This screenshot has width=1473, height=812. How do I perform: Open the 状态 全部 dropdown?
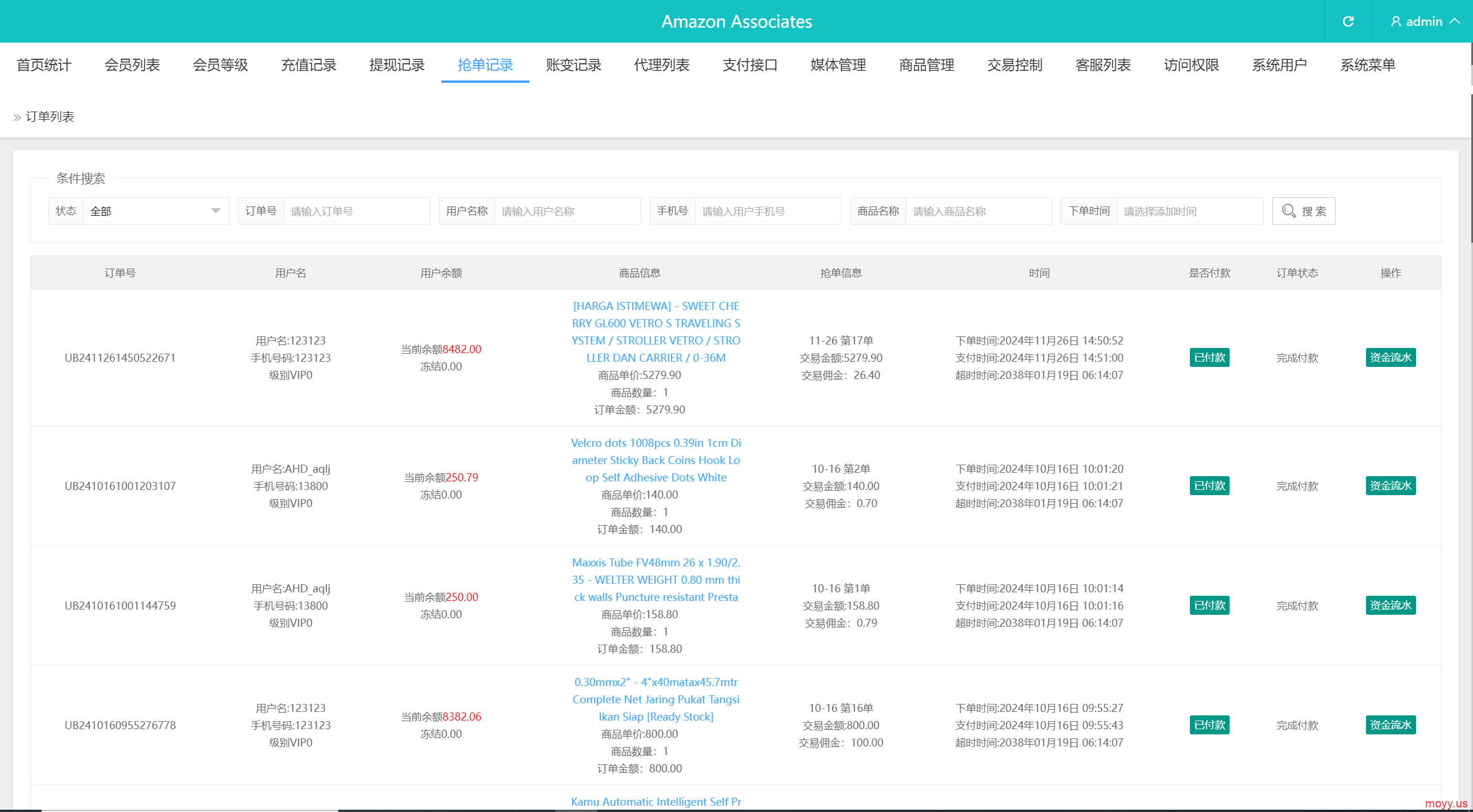(x=156, y=211)
